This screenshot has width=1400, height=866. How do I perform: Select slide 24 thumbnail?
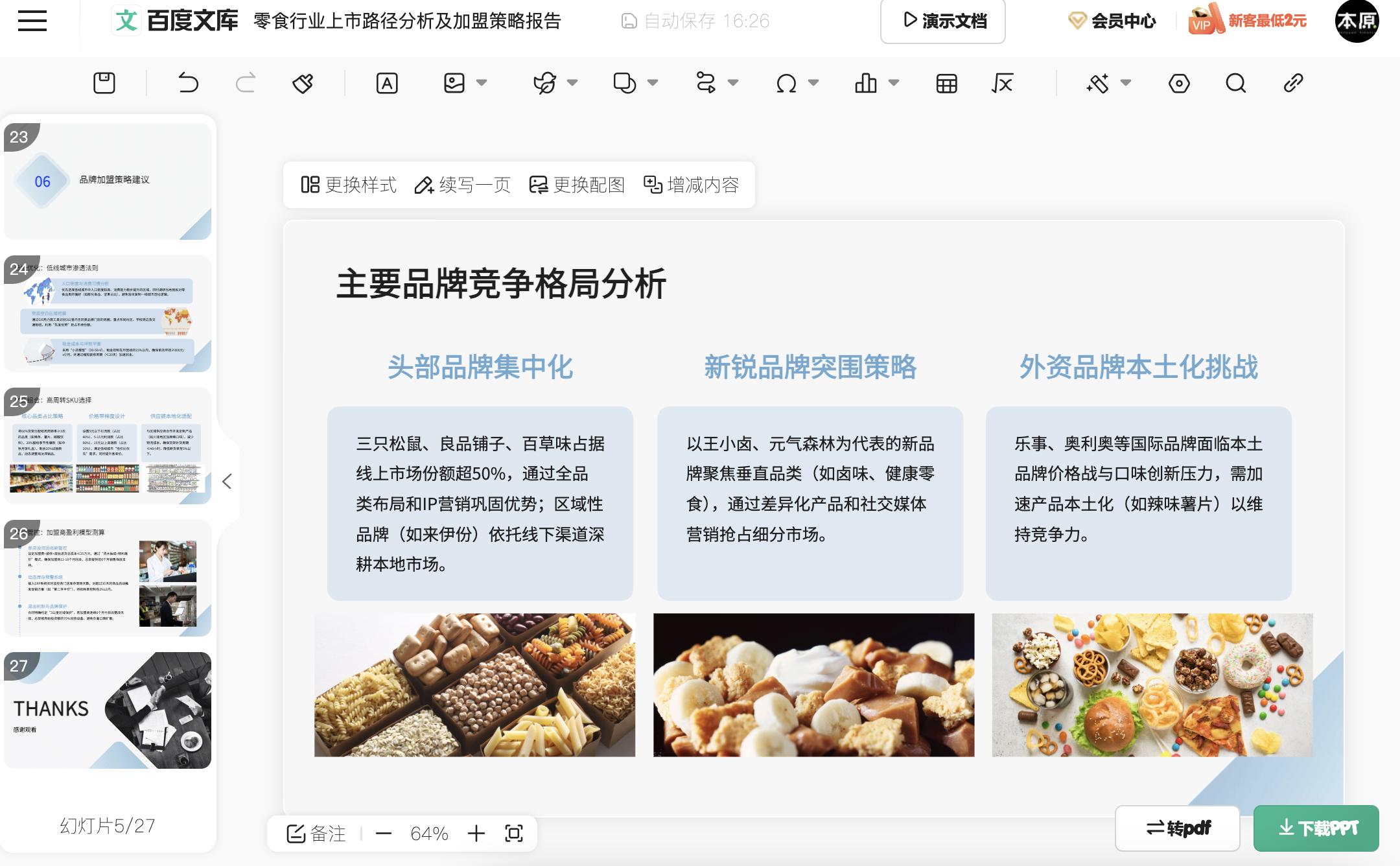[x=108, y=313]
